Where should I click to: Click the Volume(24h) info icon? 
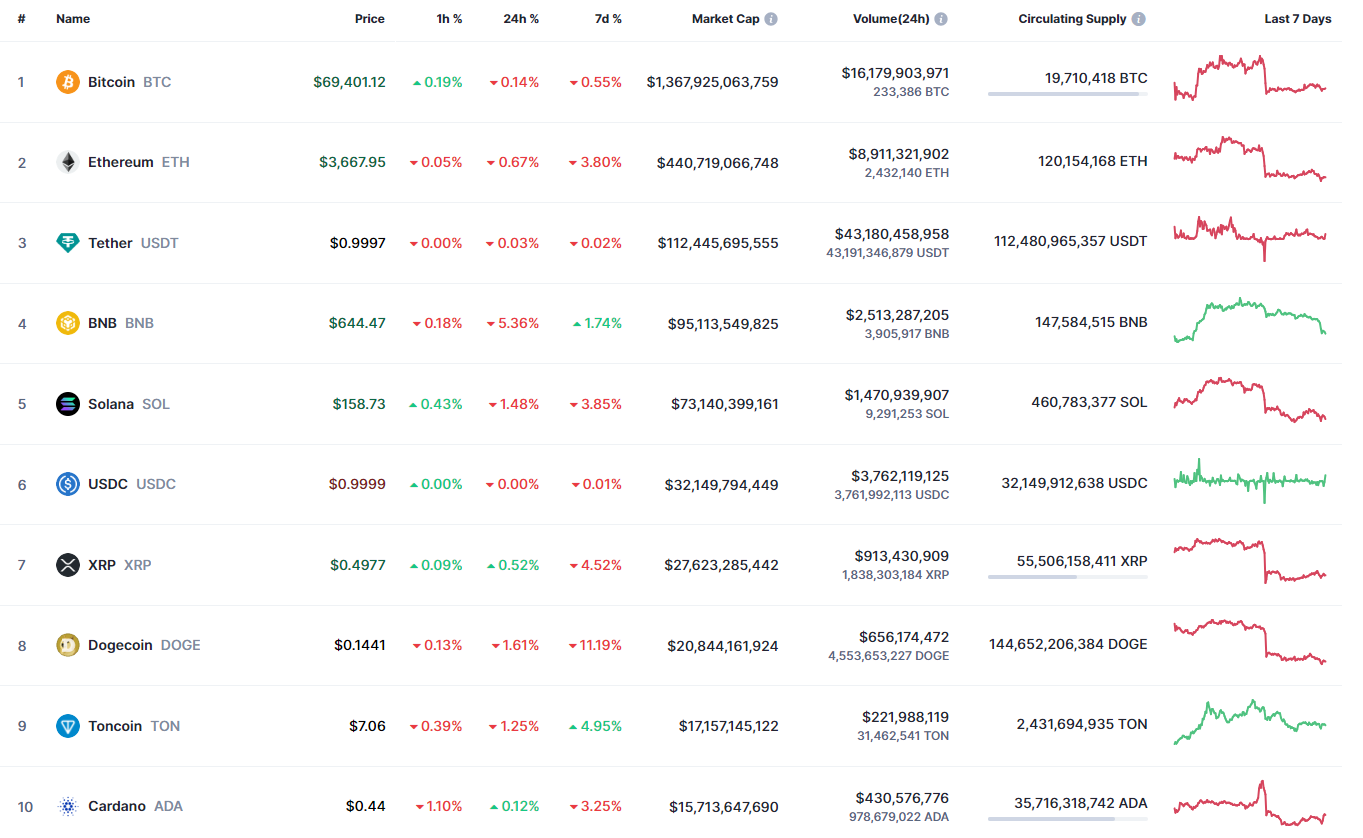941,19
